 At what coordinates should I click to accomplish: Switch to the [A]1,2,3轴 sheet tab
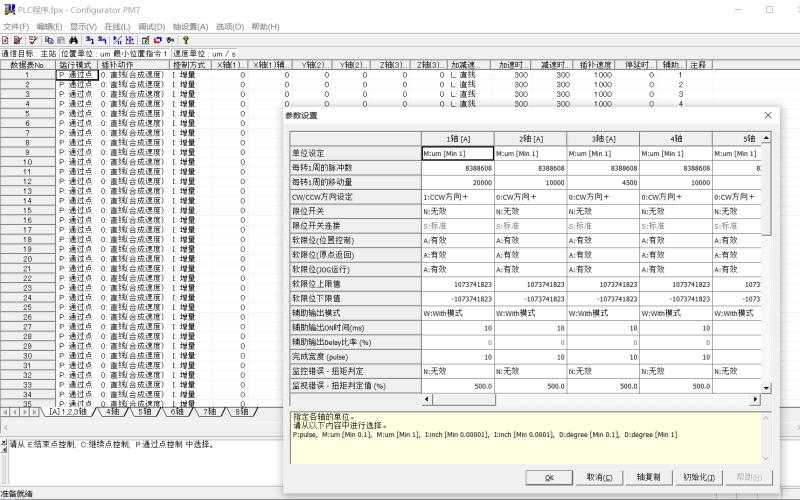point(68,411)
